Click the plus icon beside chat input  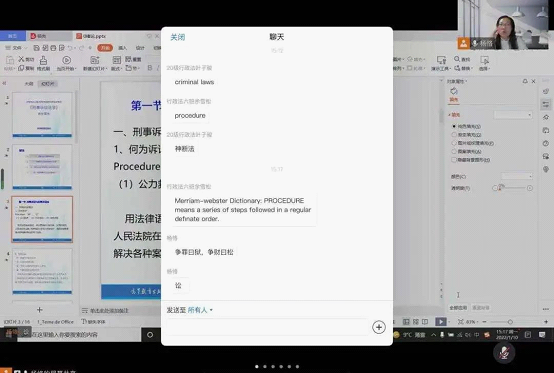pos(379,327)
